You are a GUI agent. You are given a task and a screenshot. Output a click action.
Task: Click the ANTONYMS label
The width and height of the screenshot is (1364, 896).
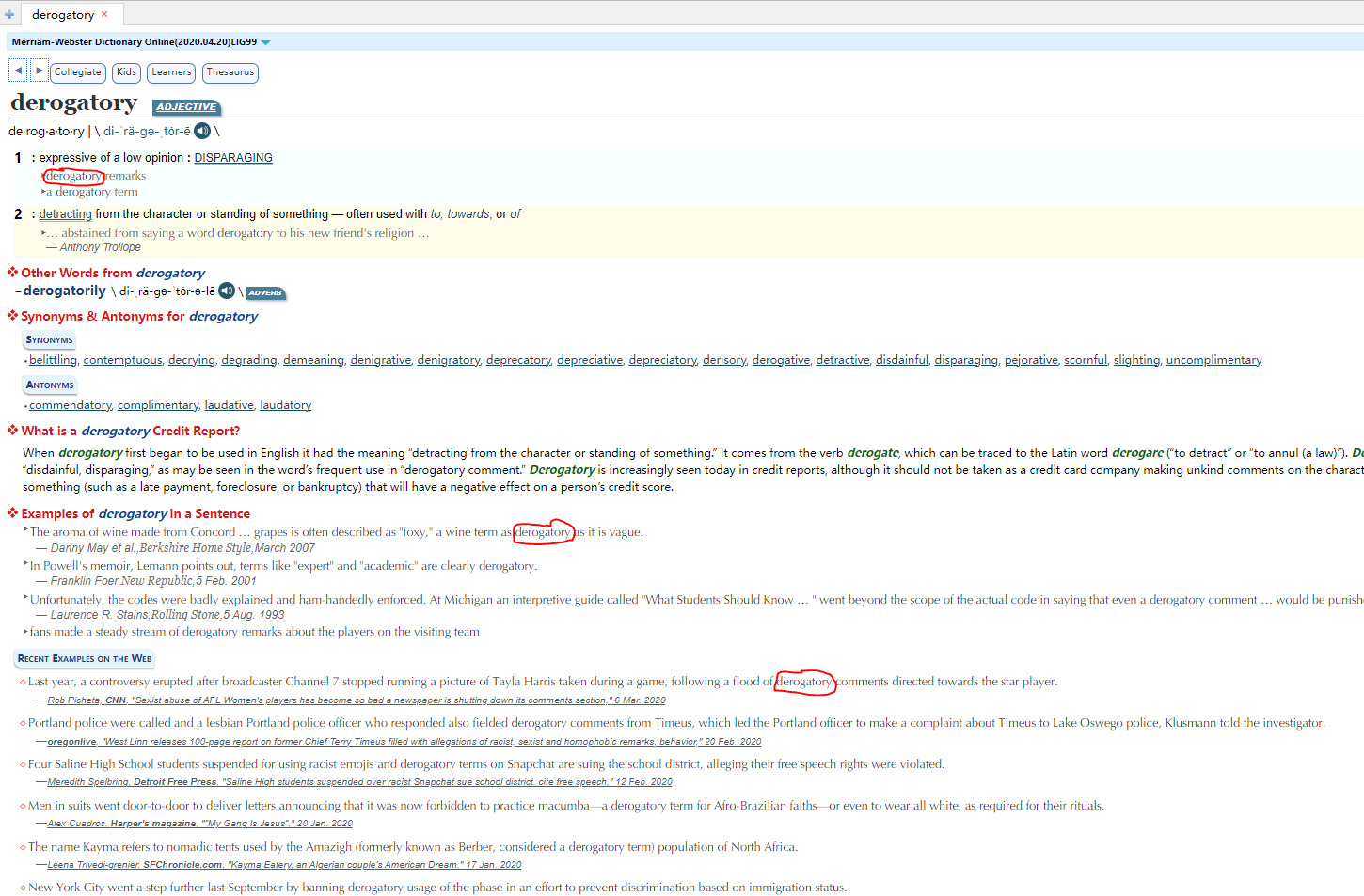click(x=50, y=385)
